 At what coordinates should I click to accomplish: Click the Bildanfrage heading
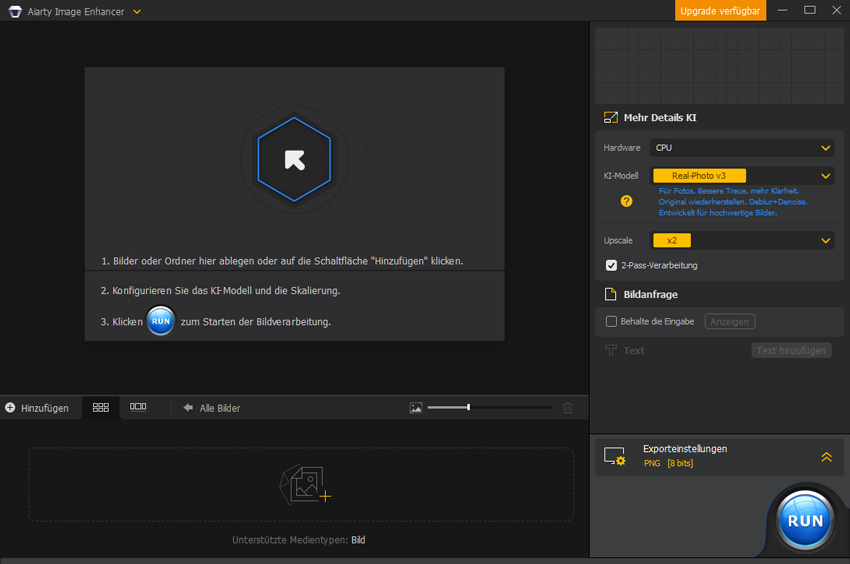click(x=651, y=294)
